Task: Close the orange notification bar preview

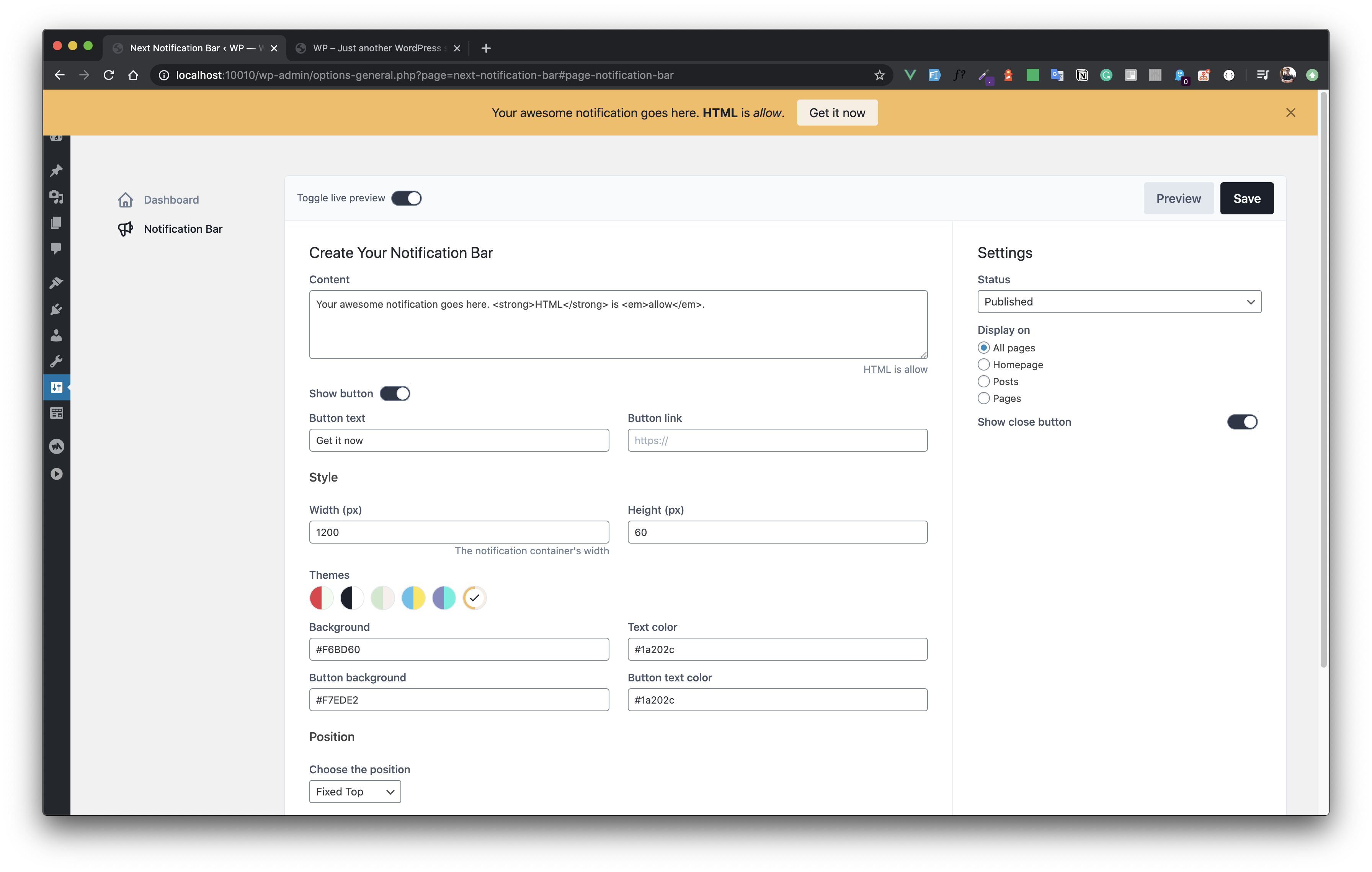Action: 1290,113
